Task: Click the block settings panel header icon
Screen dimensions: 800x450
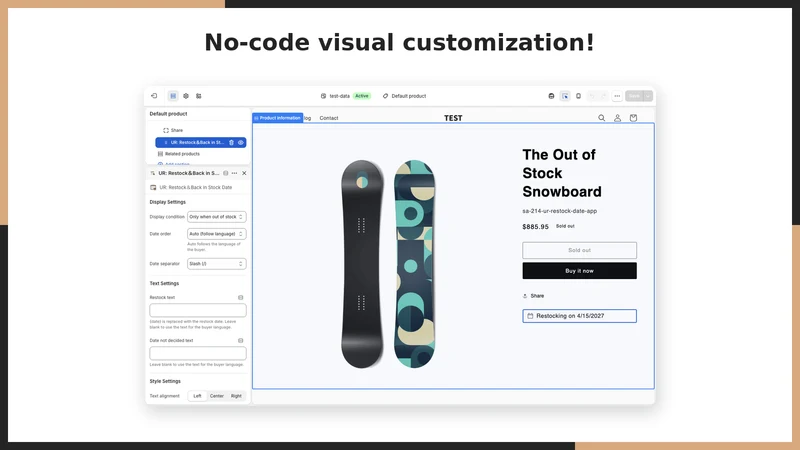Action: click(x=153, y=173)
